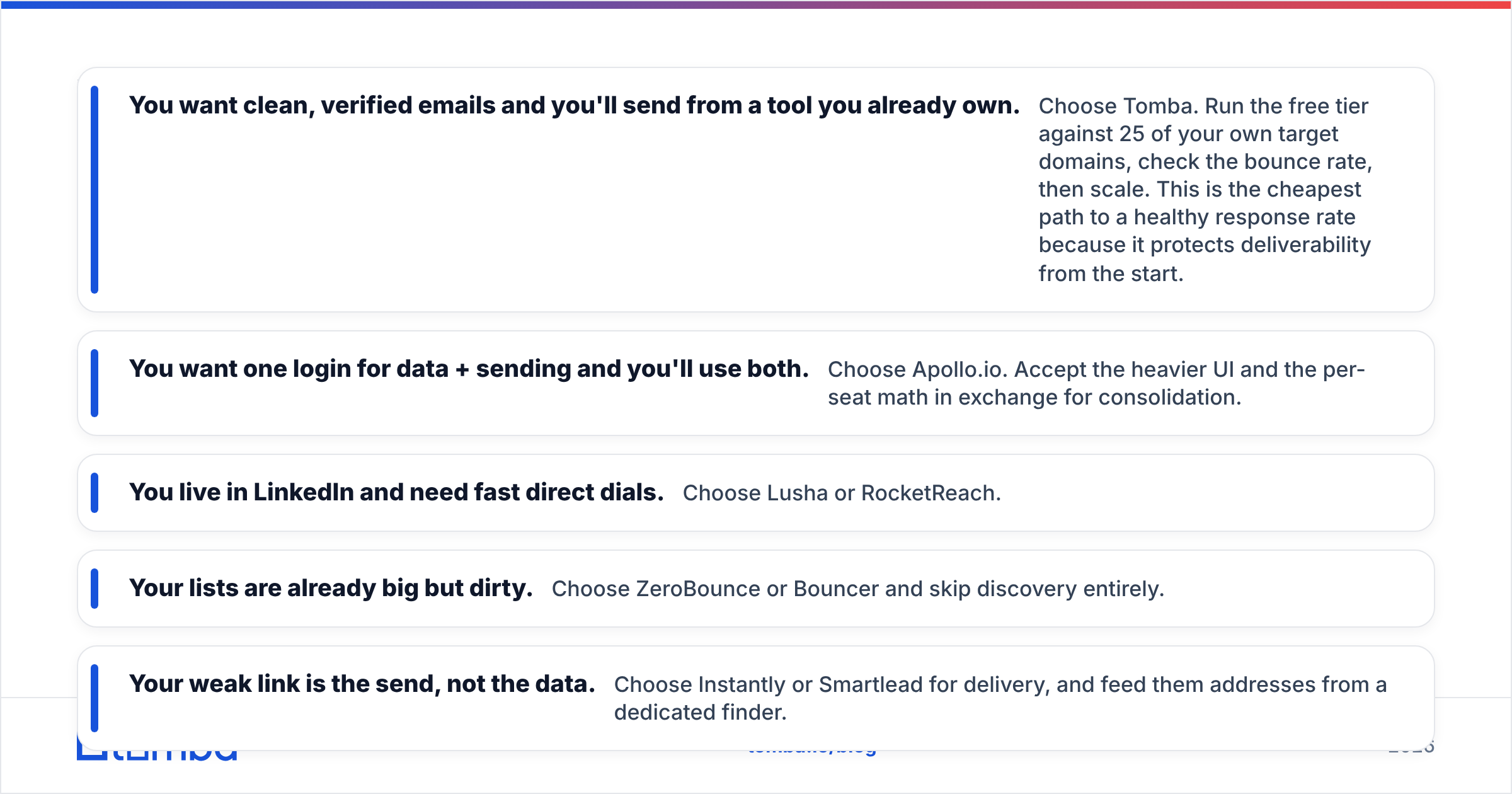The image size is (1512, 794).
Task: Click the 'Choose Lusha or RocketReach' text
Action: coord(842,493)
